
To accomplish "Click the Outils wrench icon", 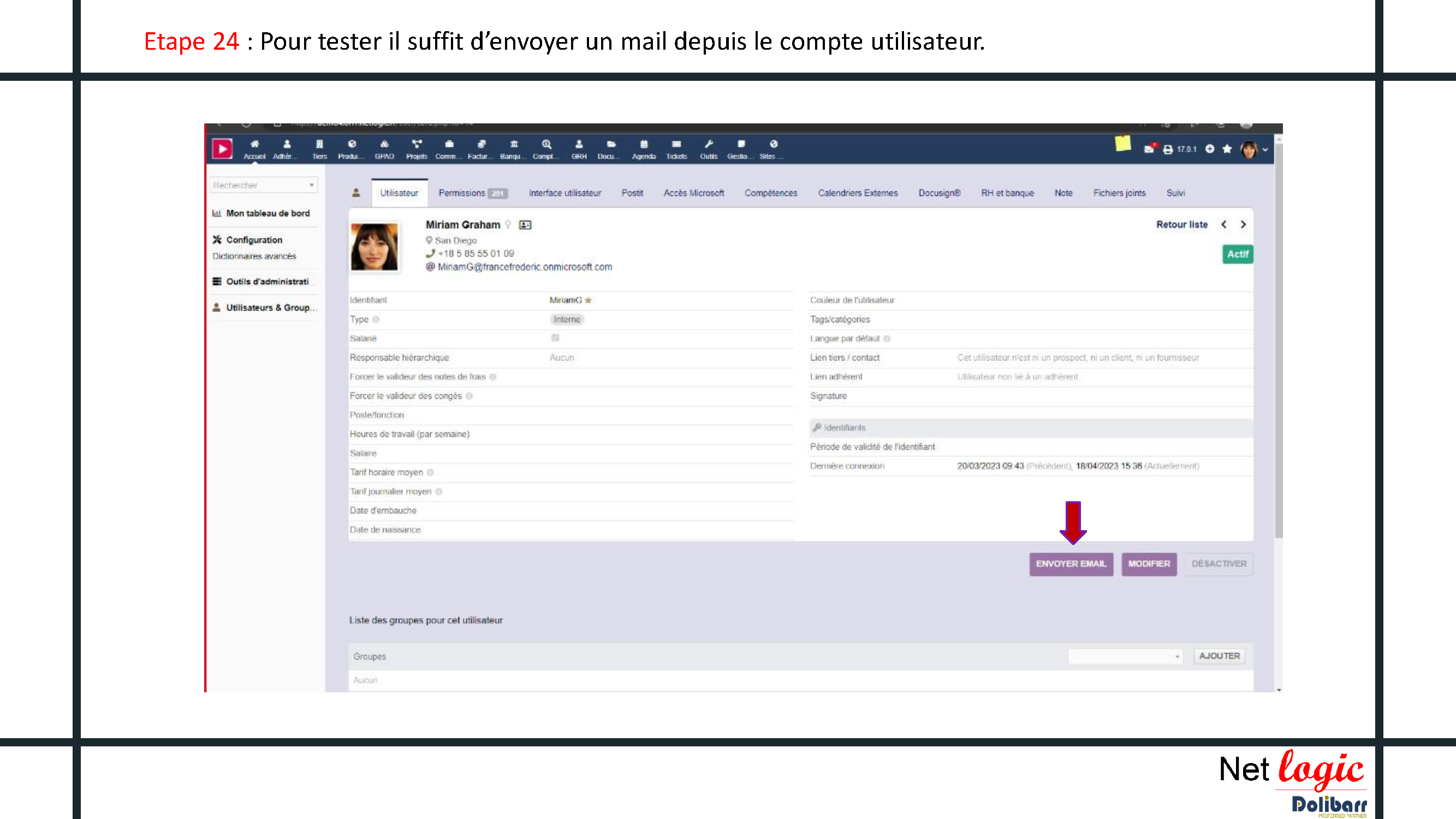I will coord(708,145).
